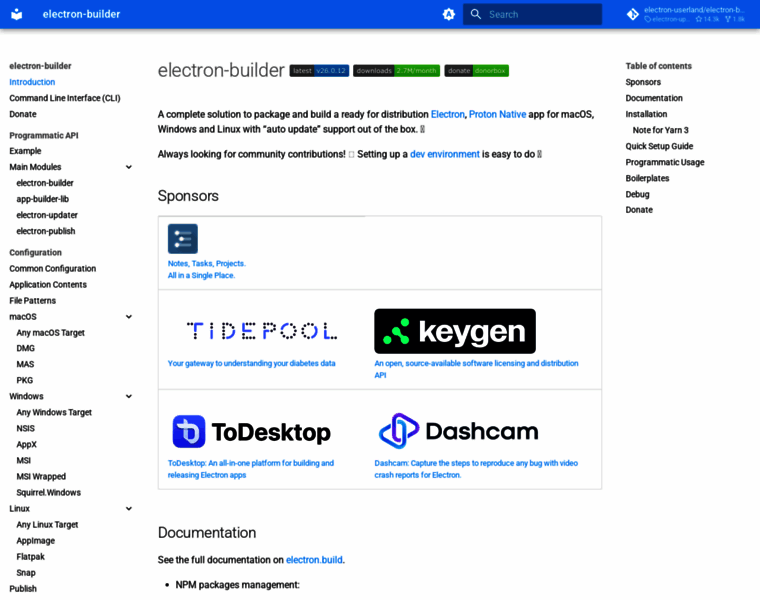Jump to Boilerplates in table of contents

click(647, 178)
